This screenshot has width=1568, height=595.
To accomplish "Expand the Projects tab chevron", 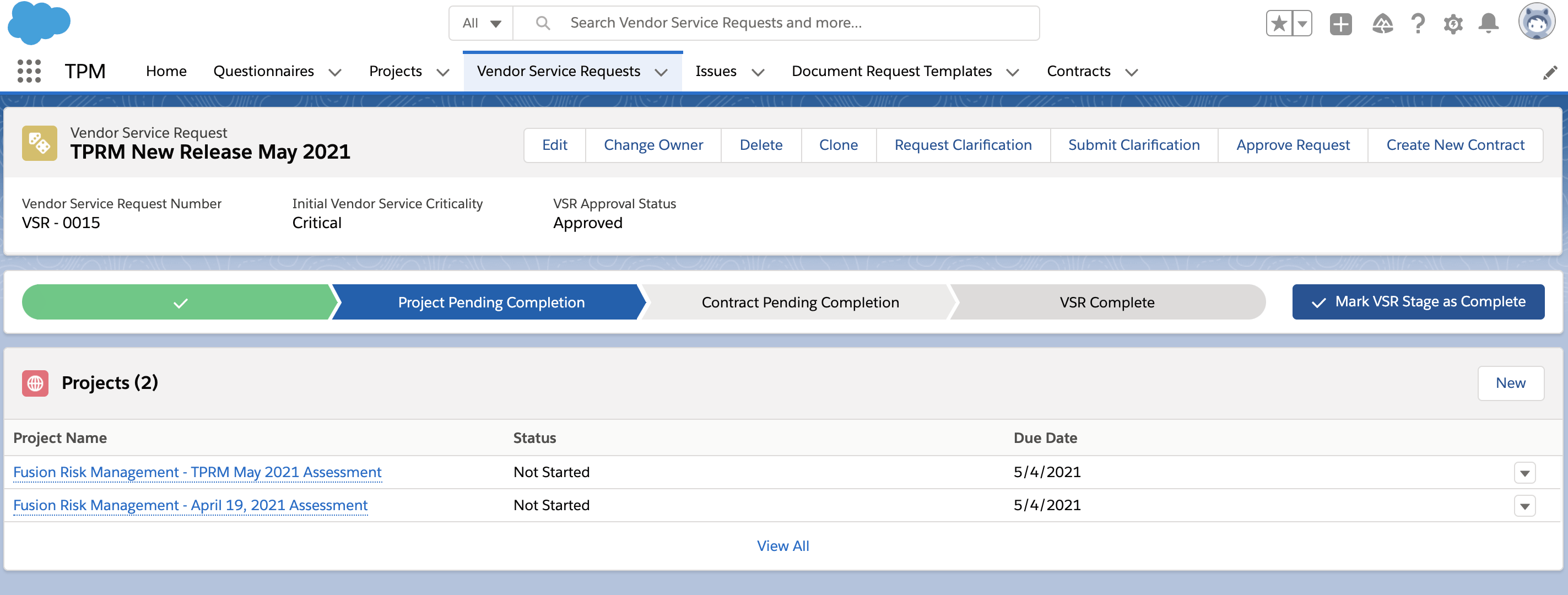I will [443, 72].
